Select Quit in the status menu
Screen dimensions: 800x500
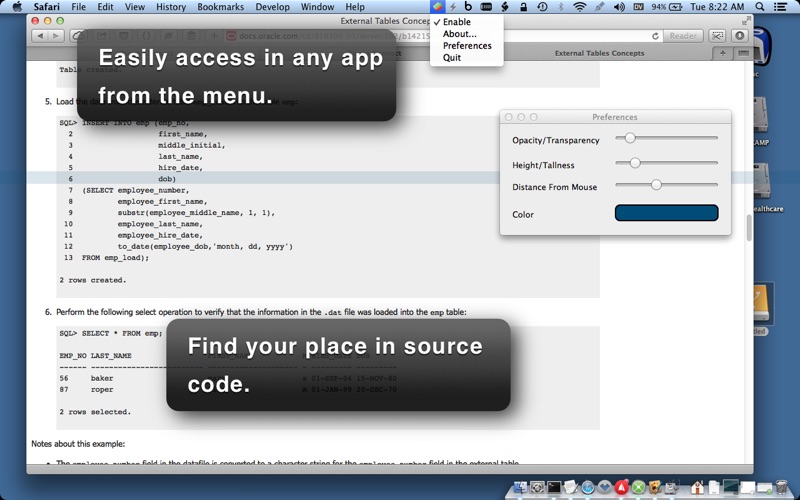(x=452, y=57)
